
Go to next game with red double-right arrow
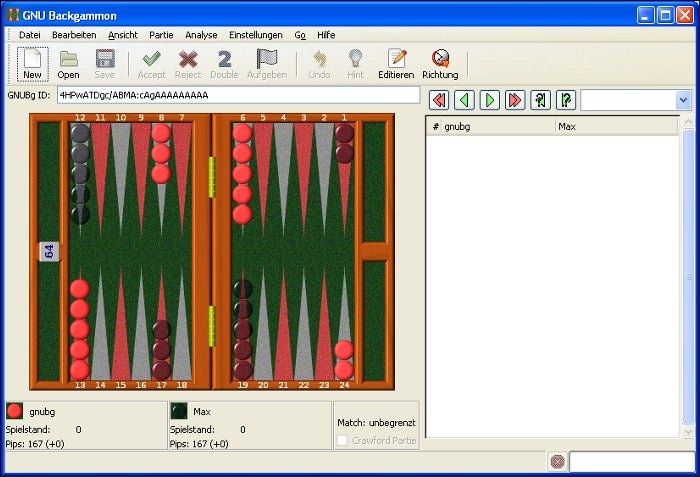point(515,100)
